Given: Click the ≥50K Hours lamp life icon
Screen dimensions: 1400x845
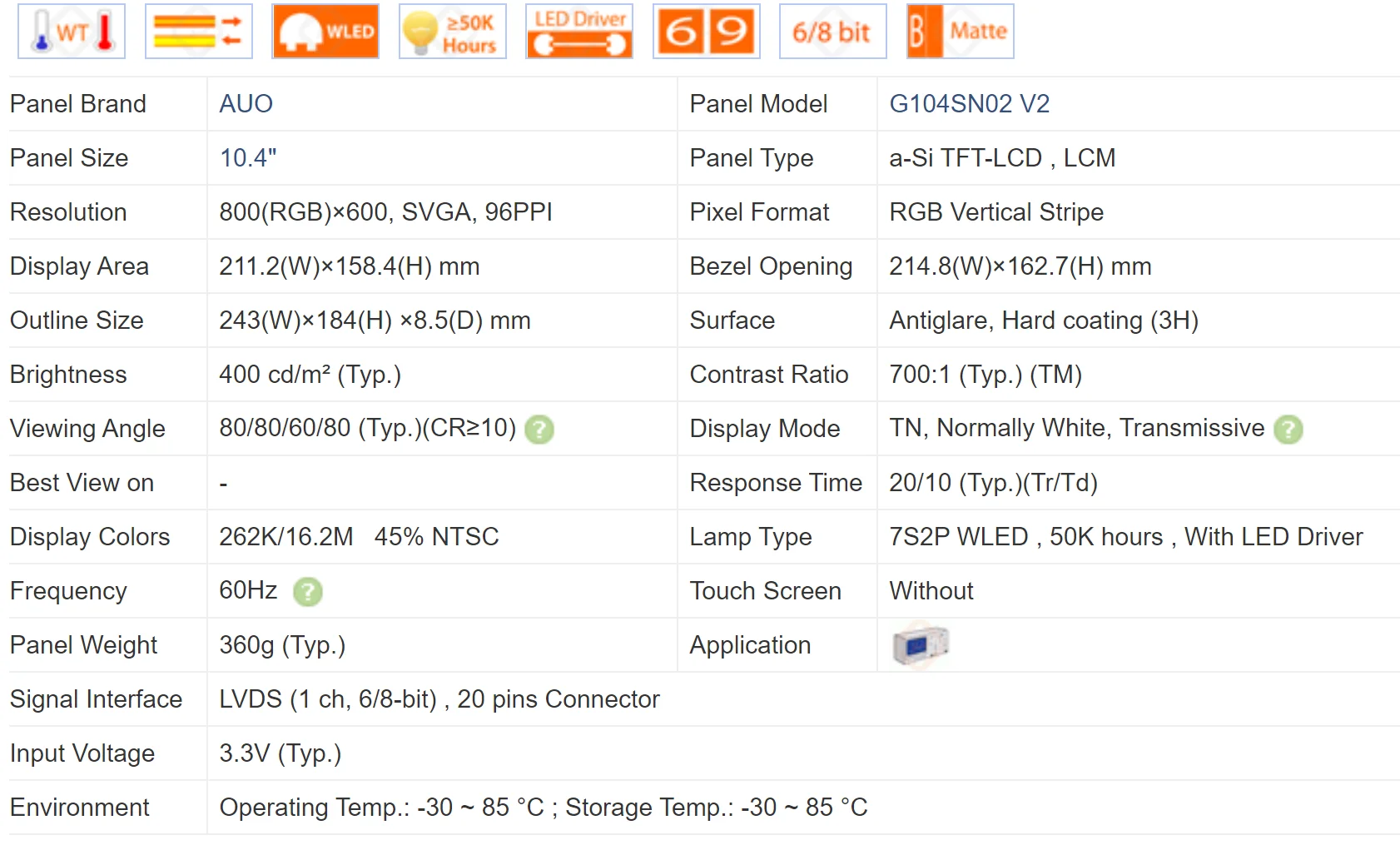Looking at the screenshot, I should click(x=453, y=32).
